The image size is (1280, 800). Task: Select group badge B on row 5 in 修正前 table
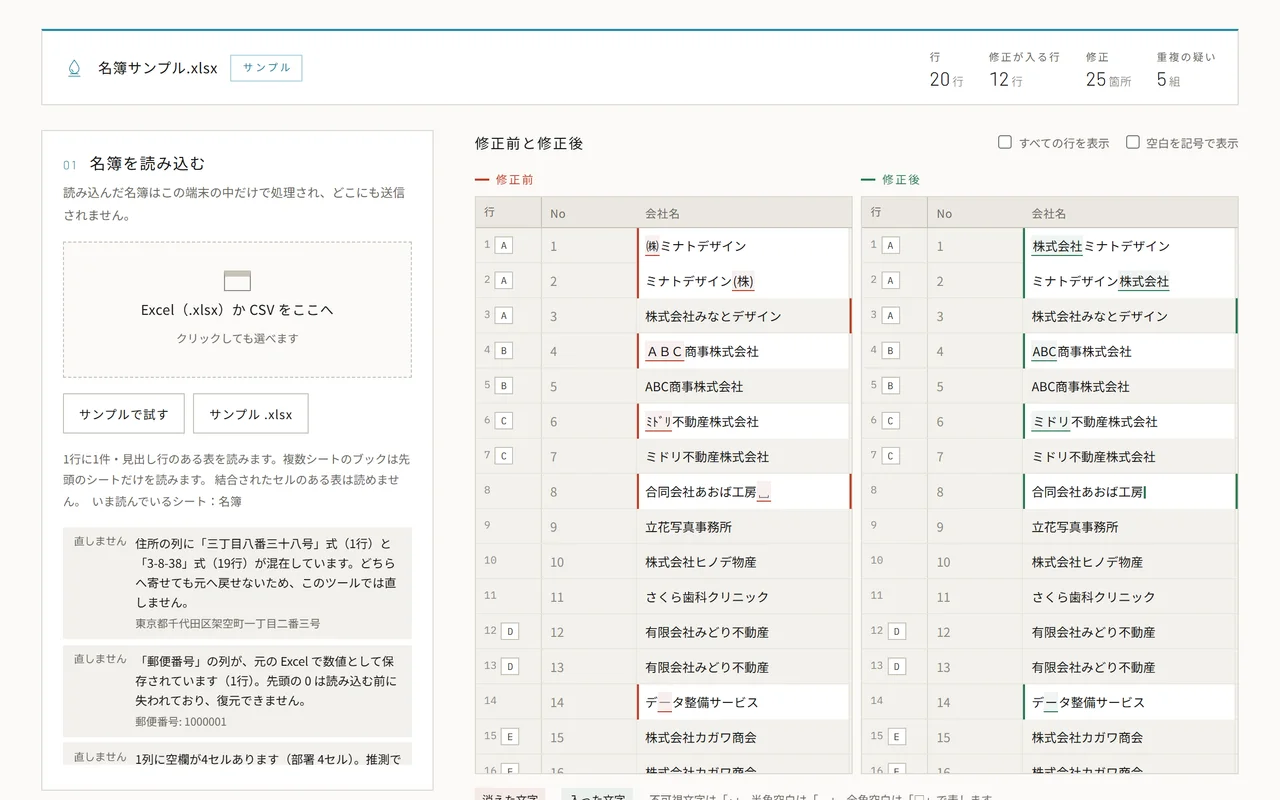pyautogui.click(x=503, y=386)
